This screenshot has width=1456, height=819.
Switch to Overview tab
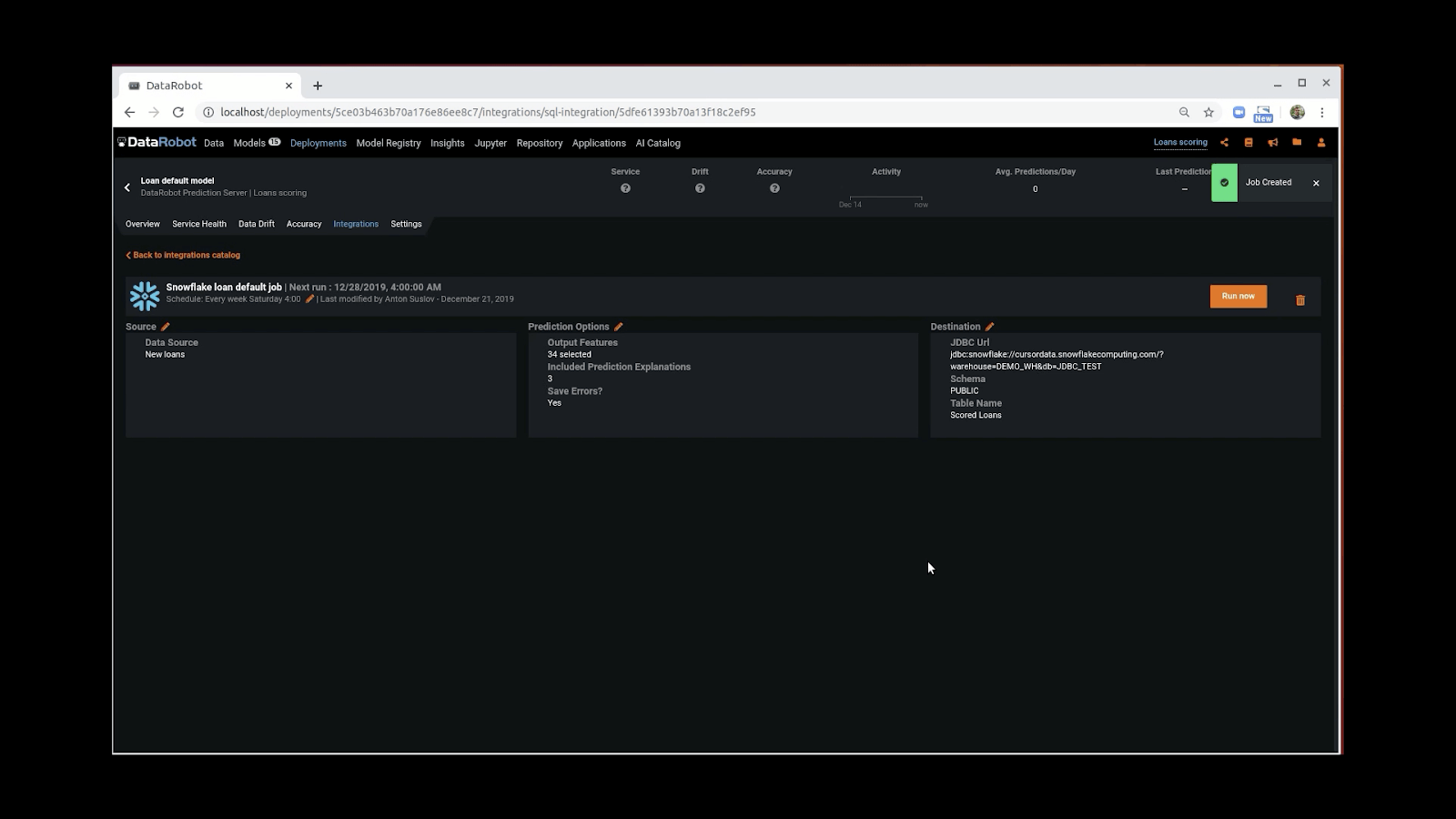143,224
